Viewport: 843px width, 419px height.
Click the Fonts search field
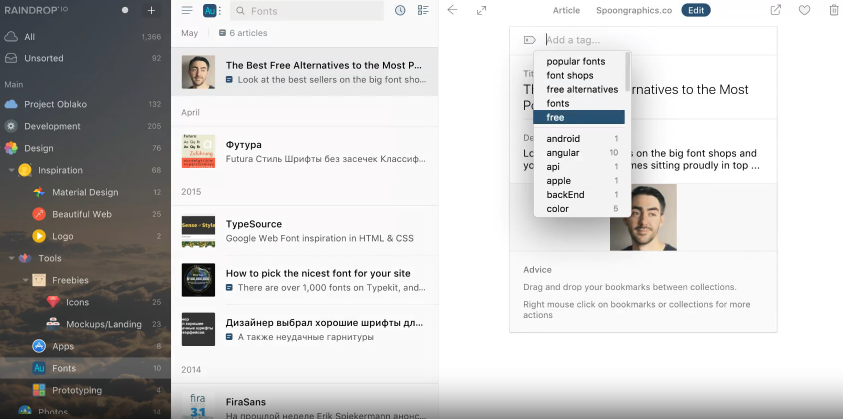[307, 11]
